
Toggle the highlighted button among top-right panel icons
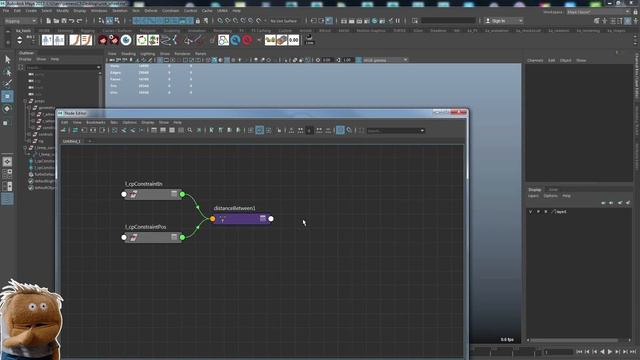pyautogui.click(x=628, y=21)
